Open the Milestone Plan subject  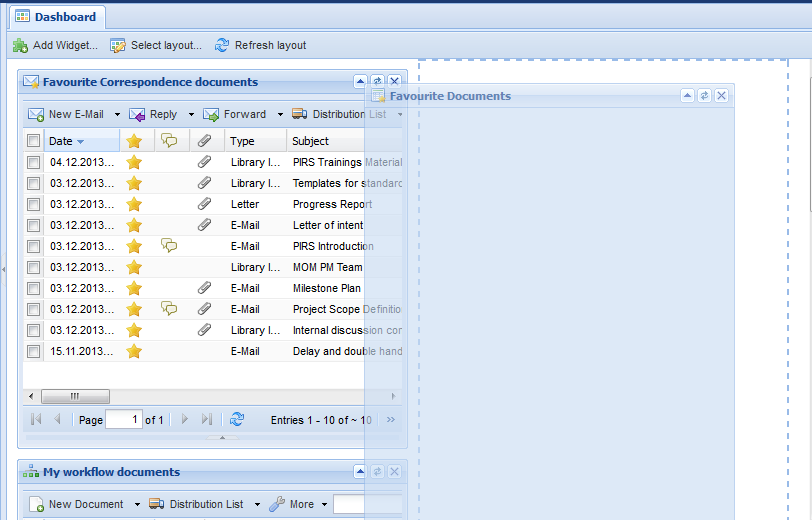[327, 288]
